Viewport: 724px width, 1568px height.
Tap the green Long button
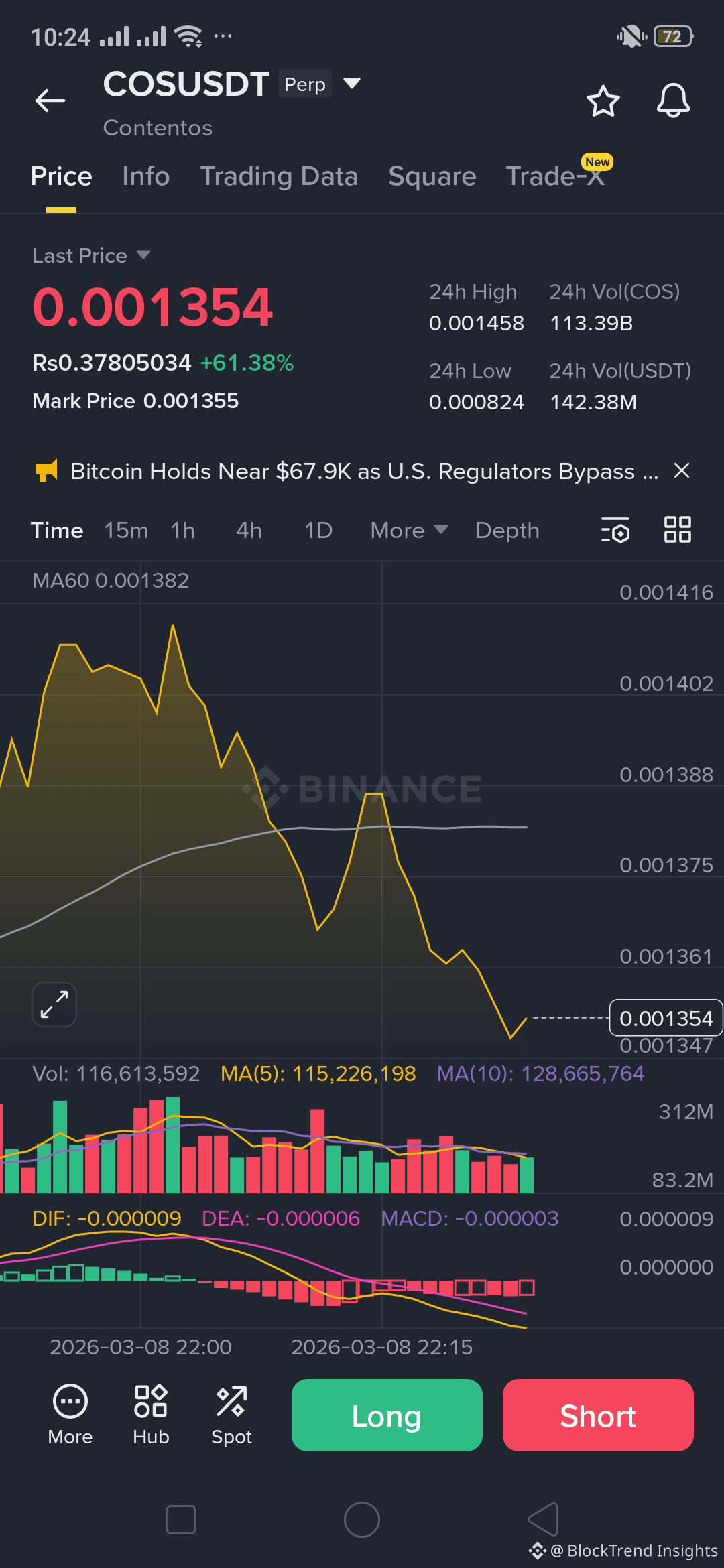click(x=387, y=1415)
